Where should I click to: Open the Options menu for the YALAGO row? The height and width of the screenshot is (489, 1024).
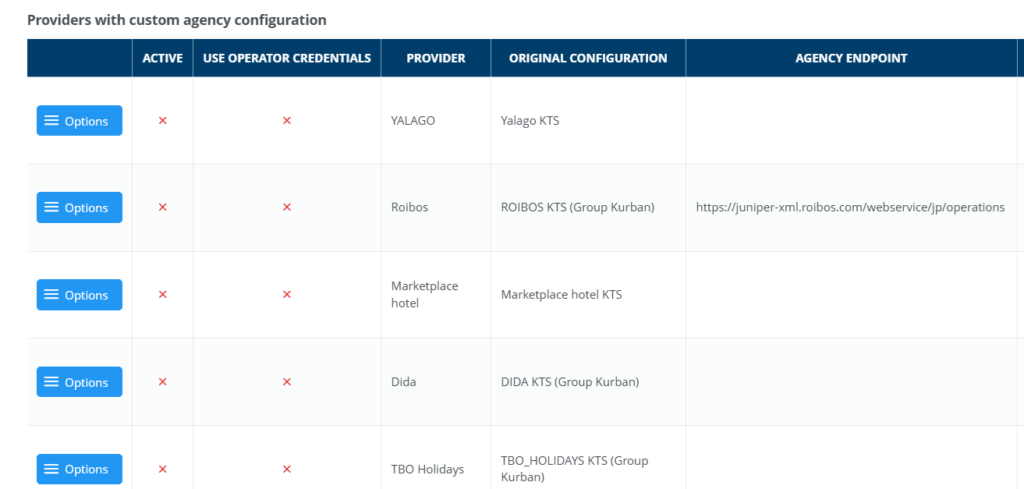click(x=79, y=120)
